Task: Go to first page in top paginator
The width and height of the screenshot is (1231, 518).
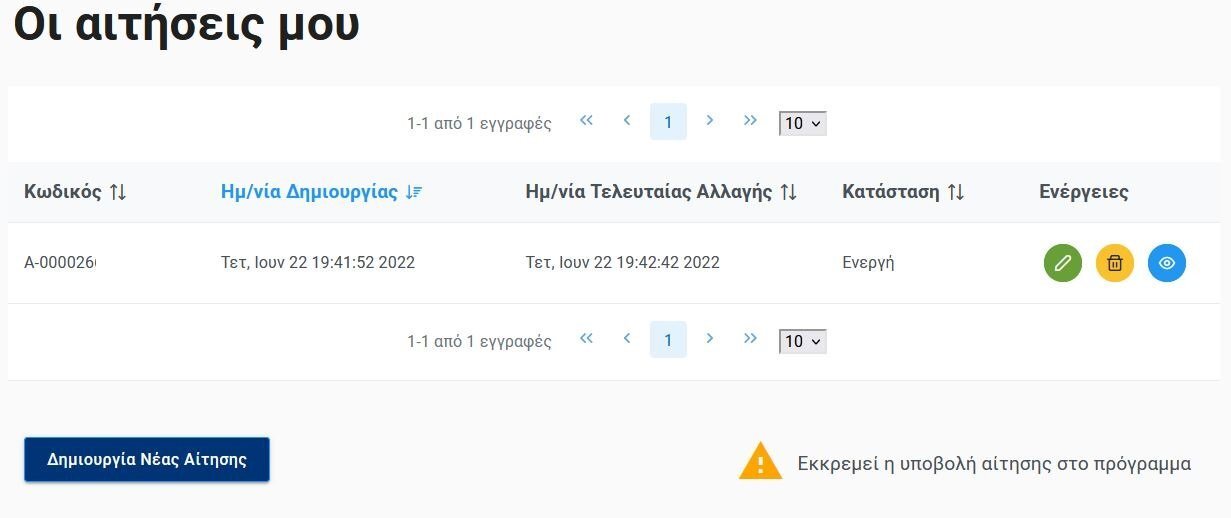Action: coord(586,121)
